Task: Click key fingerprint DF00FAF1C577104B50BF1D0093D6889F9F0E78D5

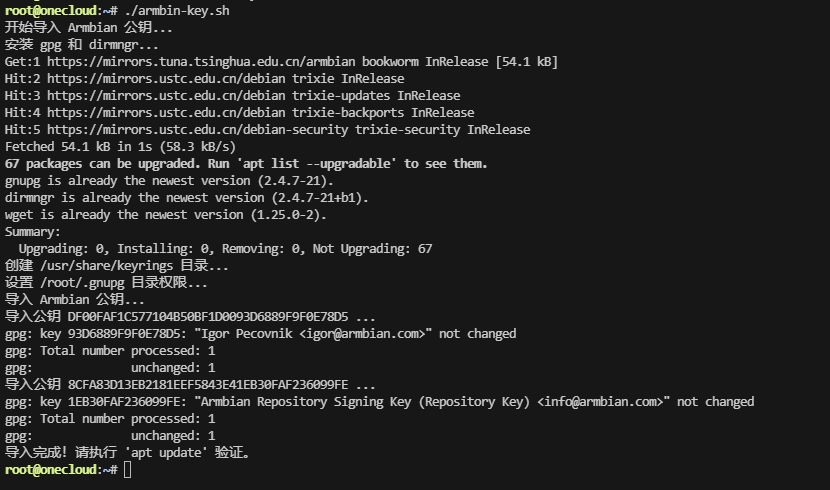Action: 208,316
